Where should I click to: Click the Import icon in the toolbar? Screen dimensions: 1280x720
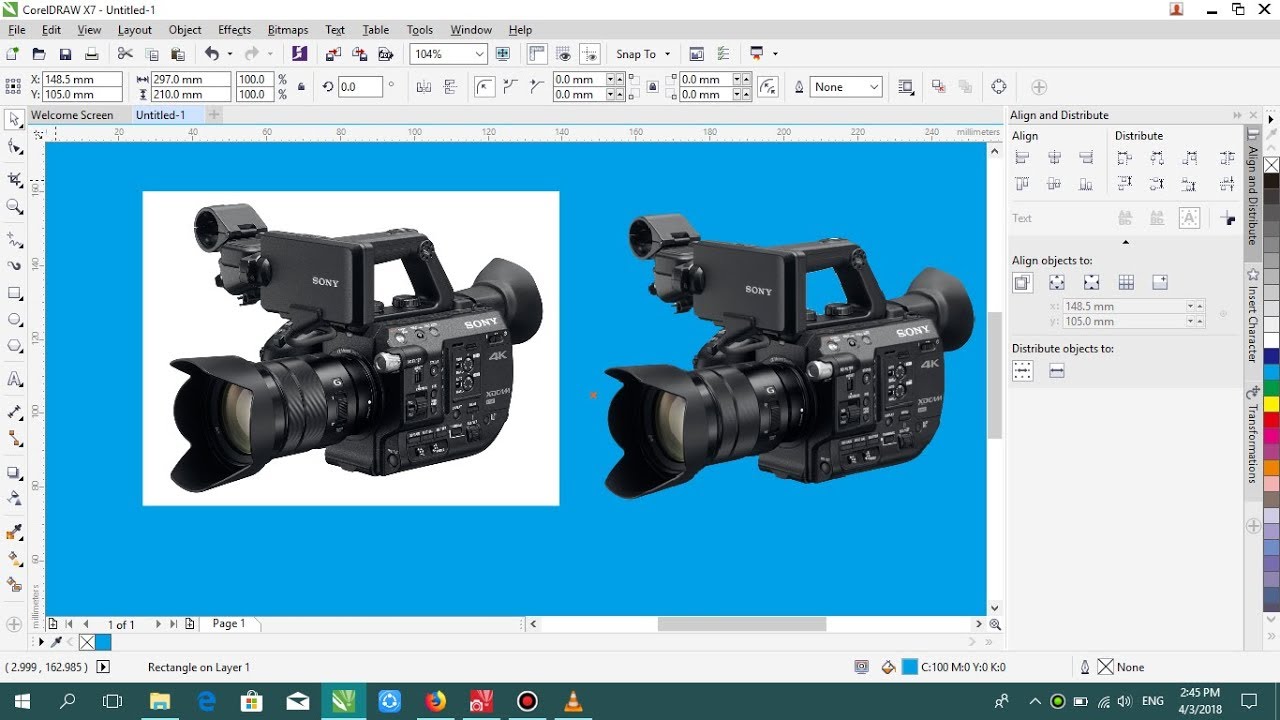[333, 54]
